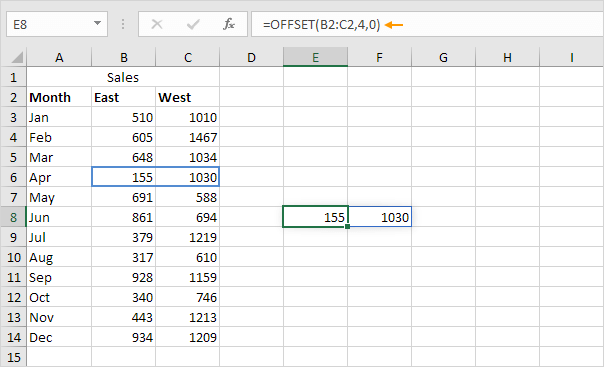Click the Month header cell
Image resolution: width=604 pixels, height=367 pixels.
(59, 97)
